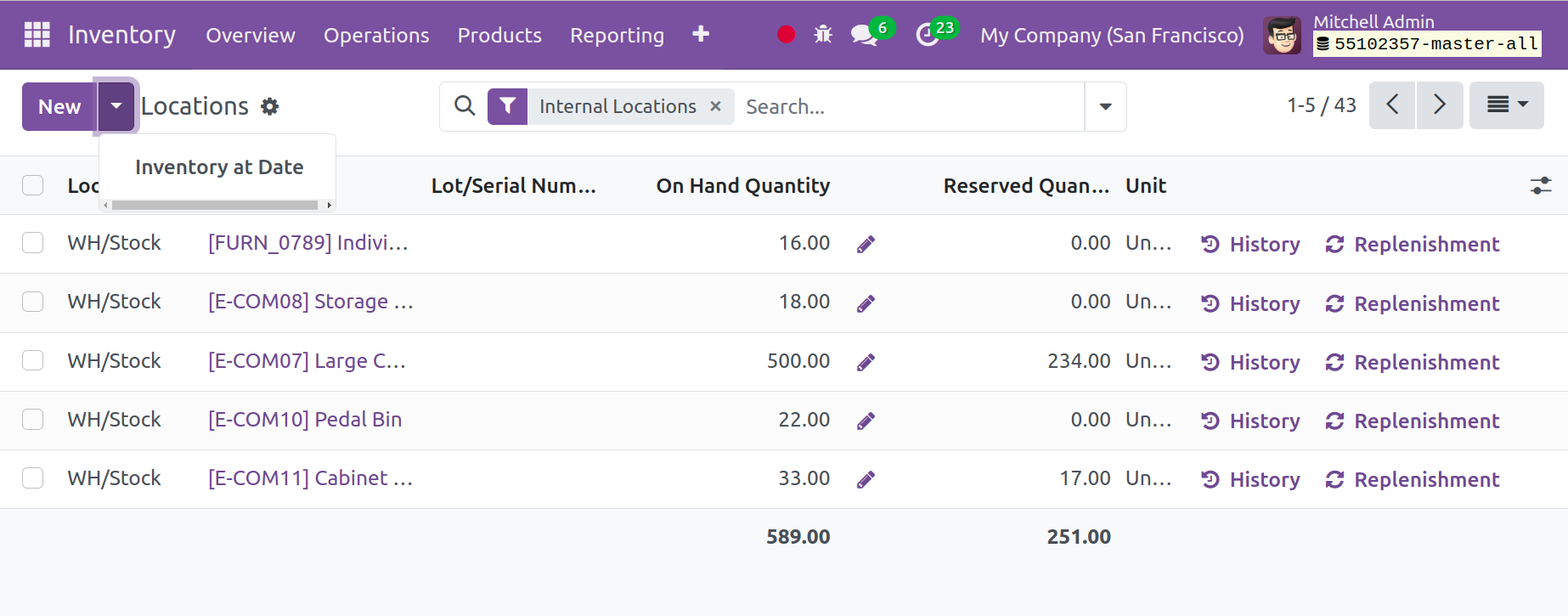
Task: Open the activities clock icon
Action: [927, 35]
